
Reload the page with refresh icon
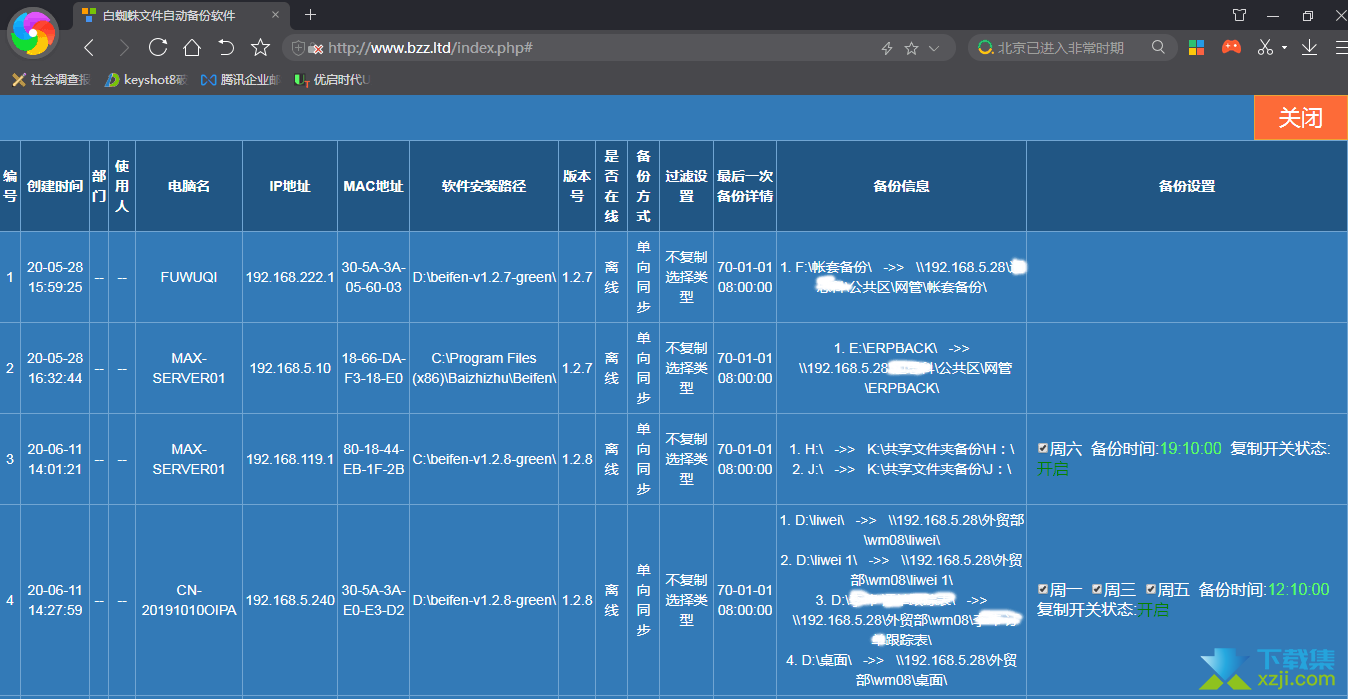(157, 47)
